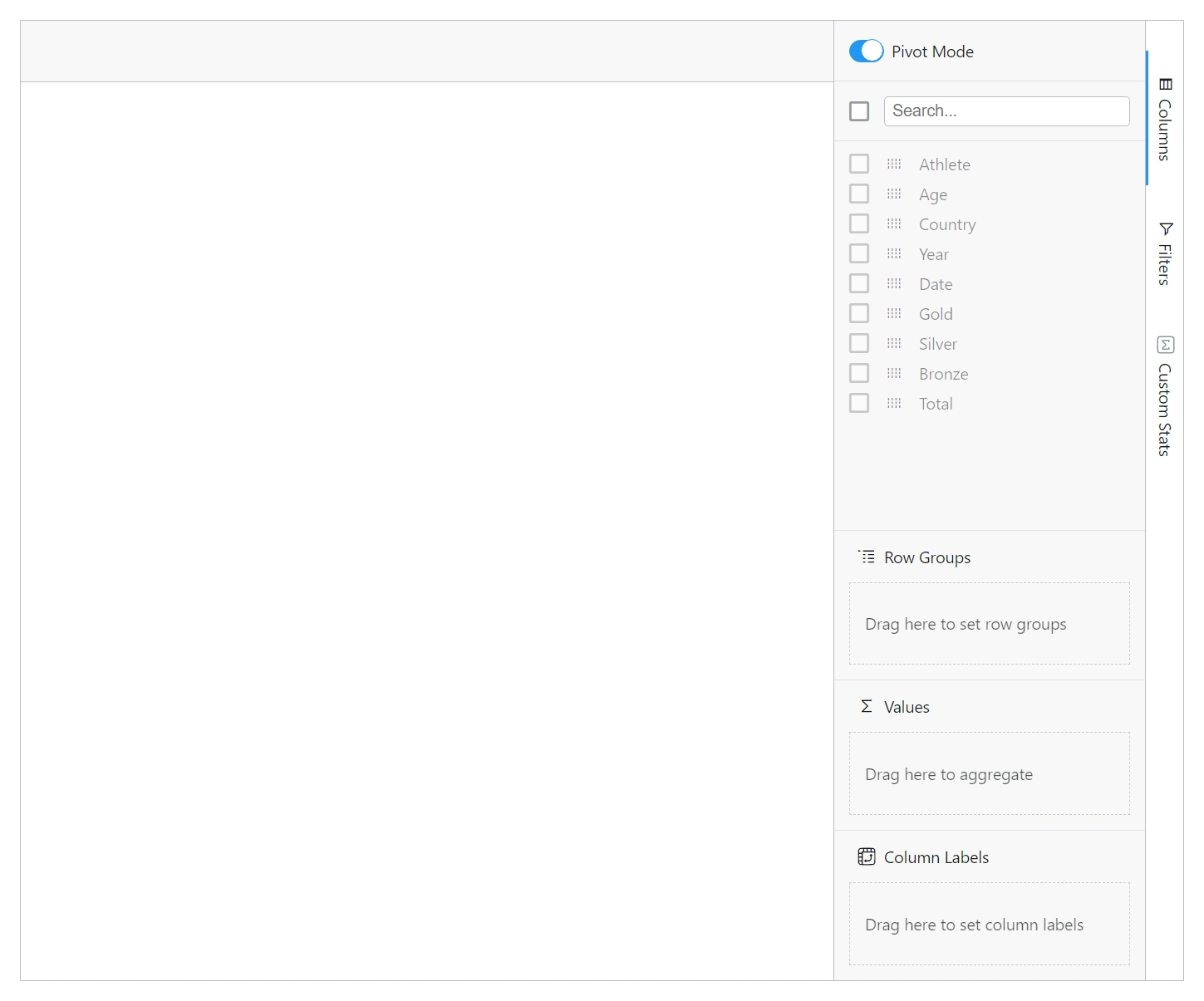Click the Custom Stats sigma icon

tap(1166, 344)
